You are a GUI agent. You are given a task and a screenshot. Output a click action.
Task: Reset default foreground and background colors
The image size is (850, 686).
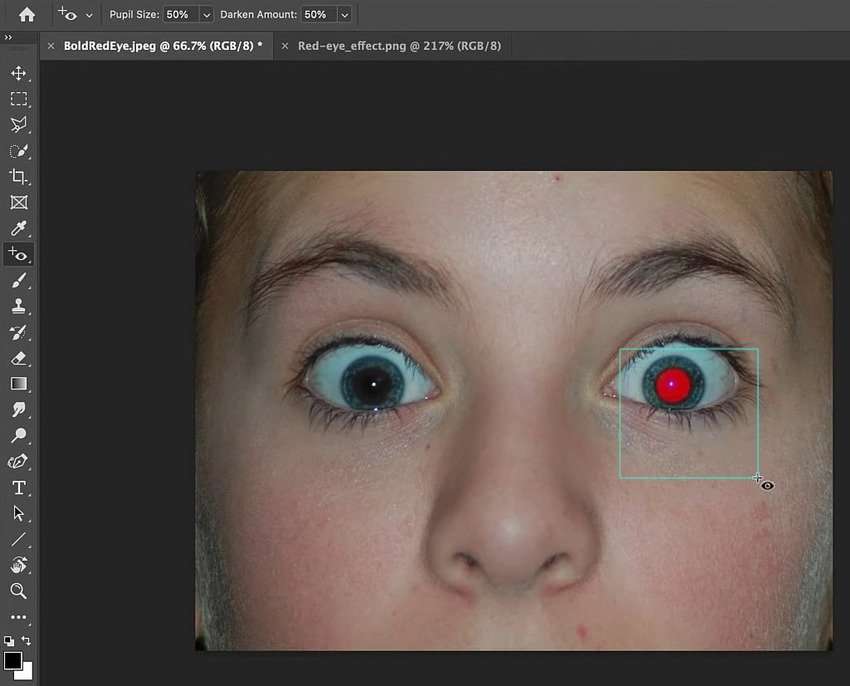9,641
